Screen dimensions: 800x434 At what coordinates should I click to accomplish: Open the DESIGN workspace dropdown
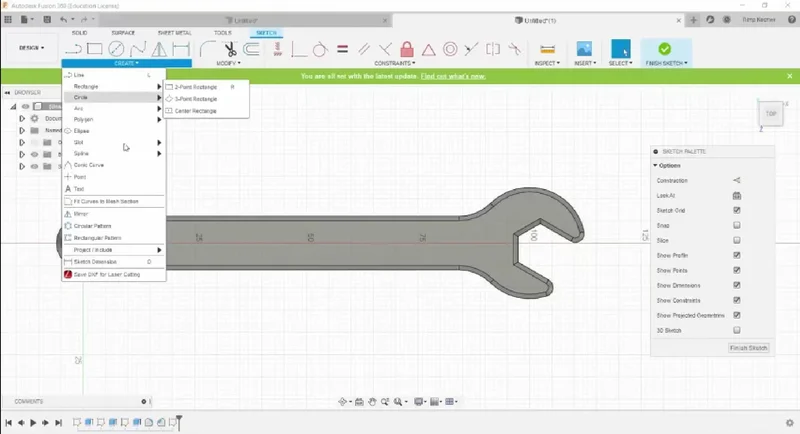tap(32, 48)
